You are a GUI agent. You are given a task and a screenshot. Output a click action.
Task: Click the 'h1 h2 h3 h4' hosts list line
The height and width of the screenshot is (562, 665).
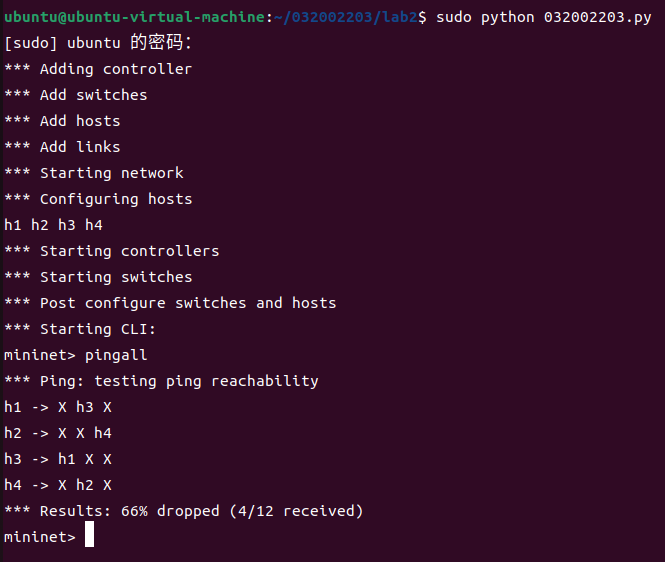point(53,225)
